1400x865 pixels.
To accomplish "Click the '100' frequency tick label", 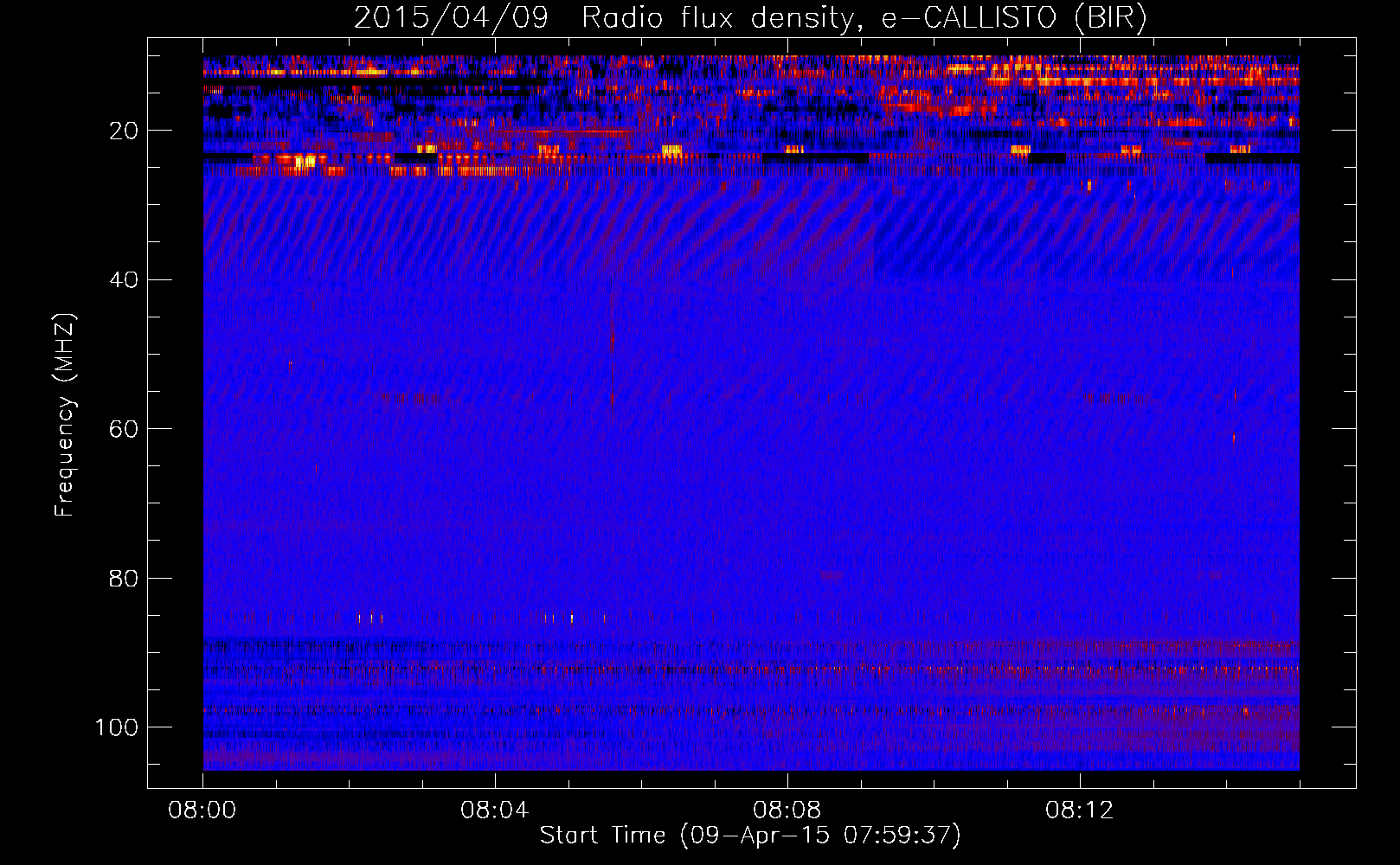I will pyautogui.click(x=117, y=727).
